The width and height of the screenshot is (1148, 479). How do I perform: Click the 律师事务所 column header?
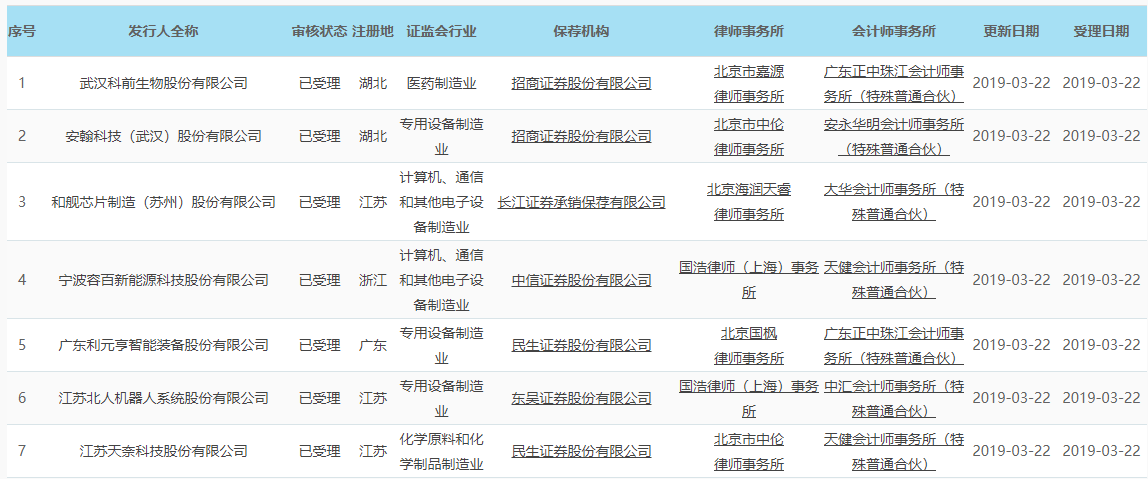(x=749, y=31)
